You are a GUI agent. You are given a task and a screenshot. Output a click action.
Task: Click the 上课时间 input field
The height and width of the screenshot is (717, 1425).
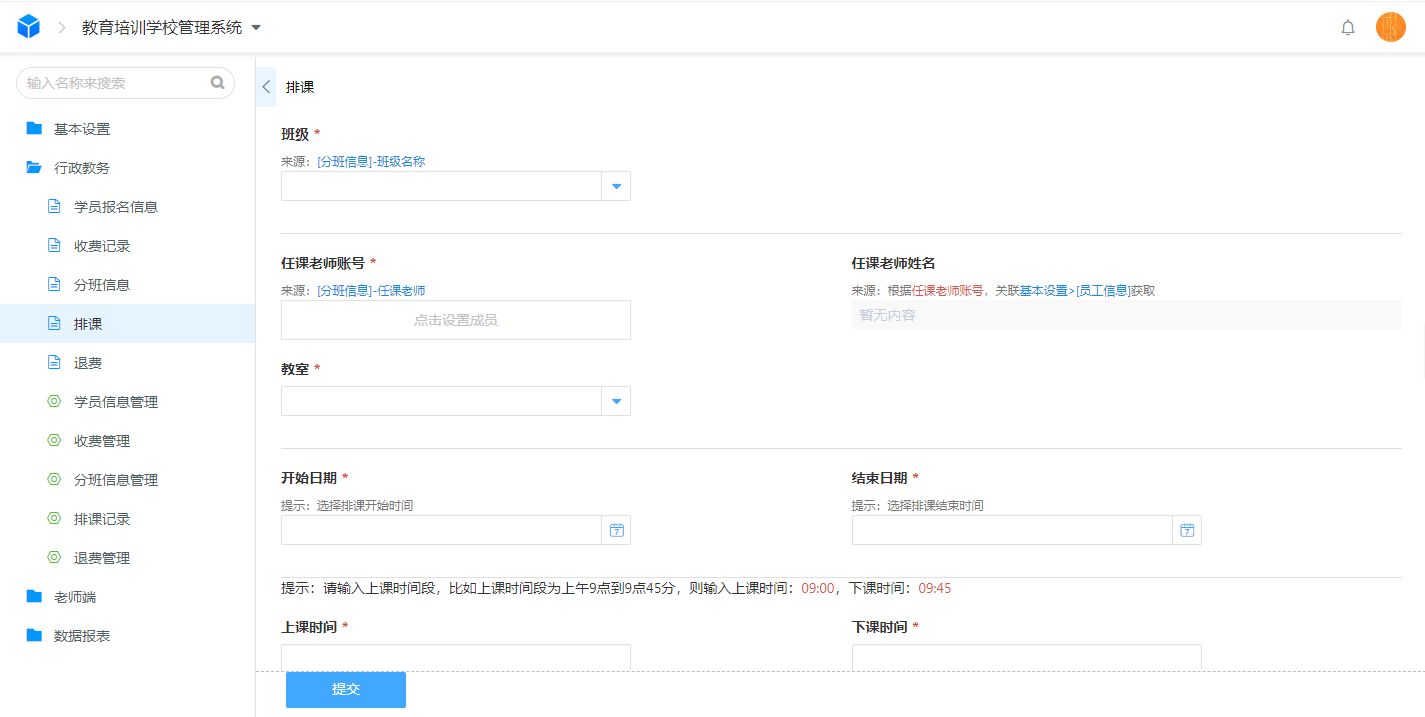pyautogui.click(x=455, y=657)
